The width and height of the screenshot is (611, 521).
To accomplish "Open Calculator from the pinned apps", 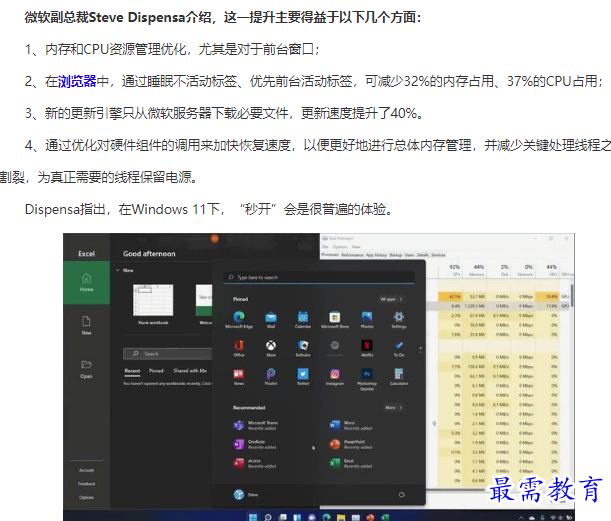I will (399, 377).
